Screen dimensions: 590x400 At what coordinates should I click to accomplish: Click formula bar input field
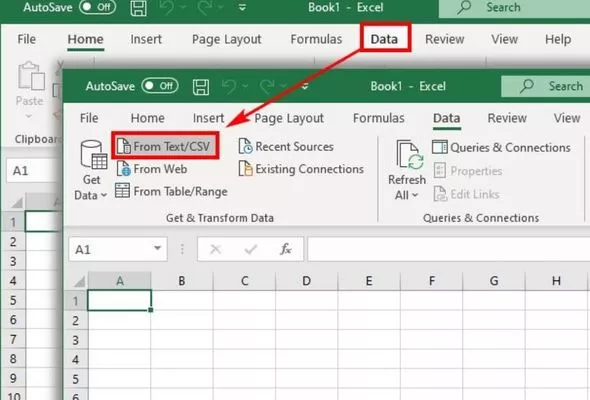[x=449, y=249]
